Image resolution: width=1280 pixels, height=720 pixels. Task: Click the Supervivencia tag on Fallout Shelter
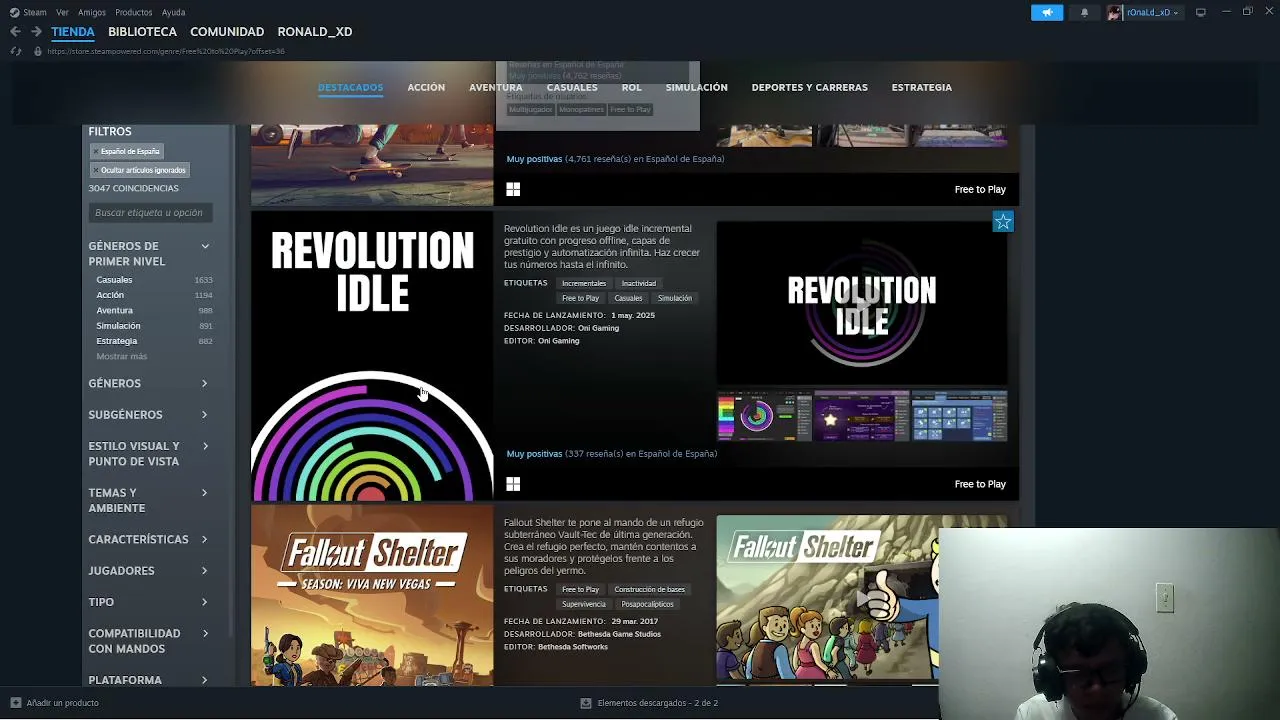click(x=584, y=604)
